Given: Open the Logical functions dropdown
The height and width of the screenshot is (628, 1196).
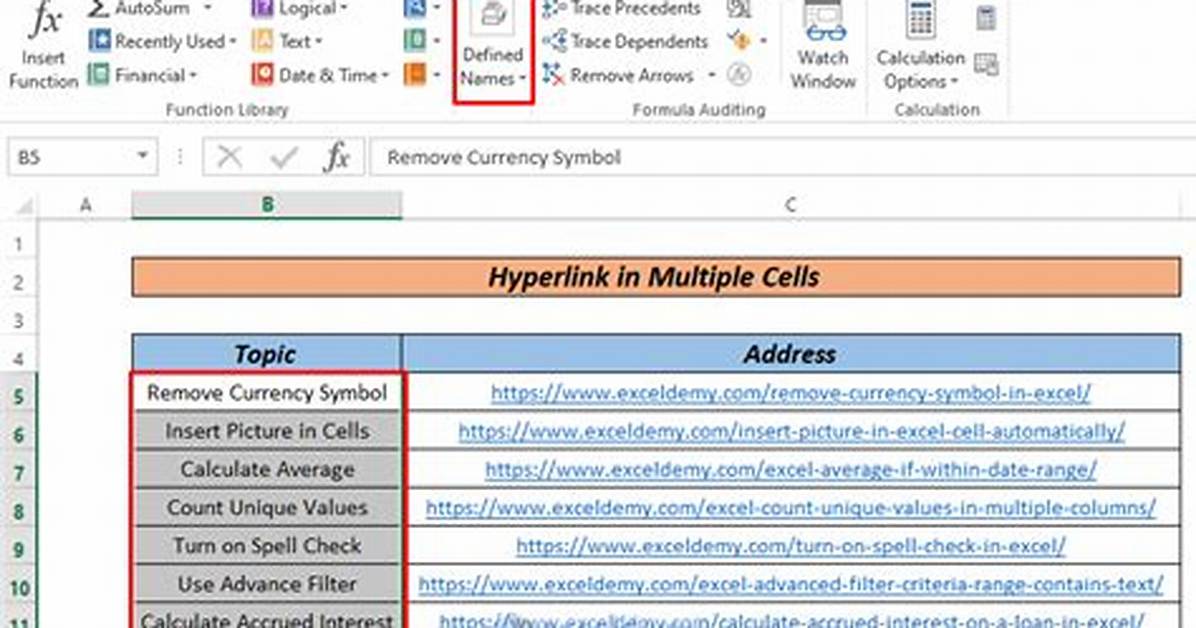Looking at the screenshot, I should (299, 8).
